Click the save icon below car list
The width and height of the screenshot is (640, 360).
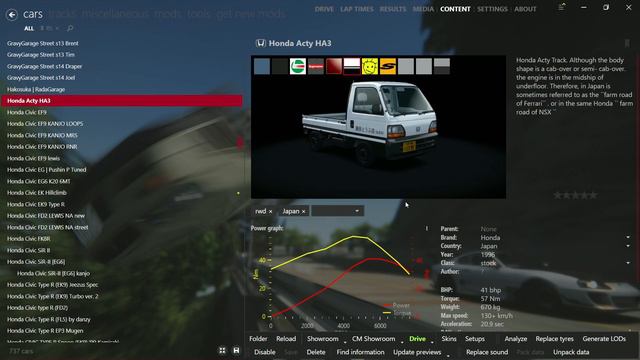(x=236, y=351)
